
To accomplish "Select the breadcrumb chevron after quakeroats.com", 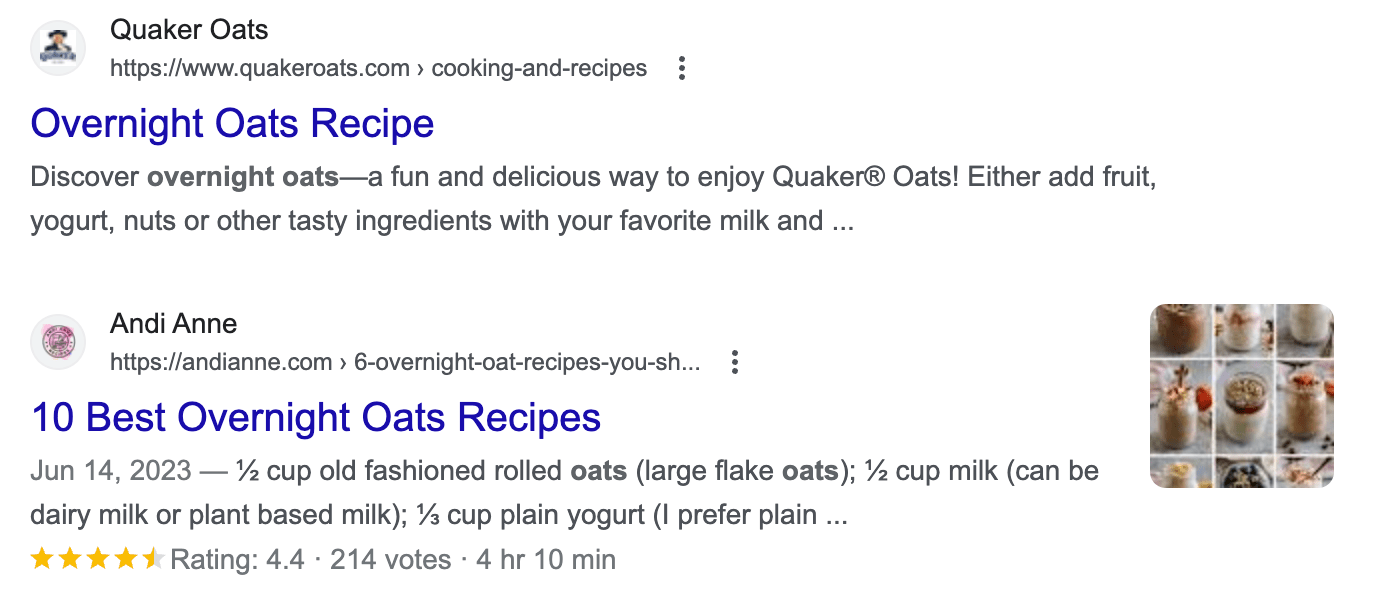I will pos(418,68).
